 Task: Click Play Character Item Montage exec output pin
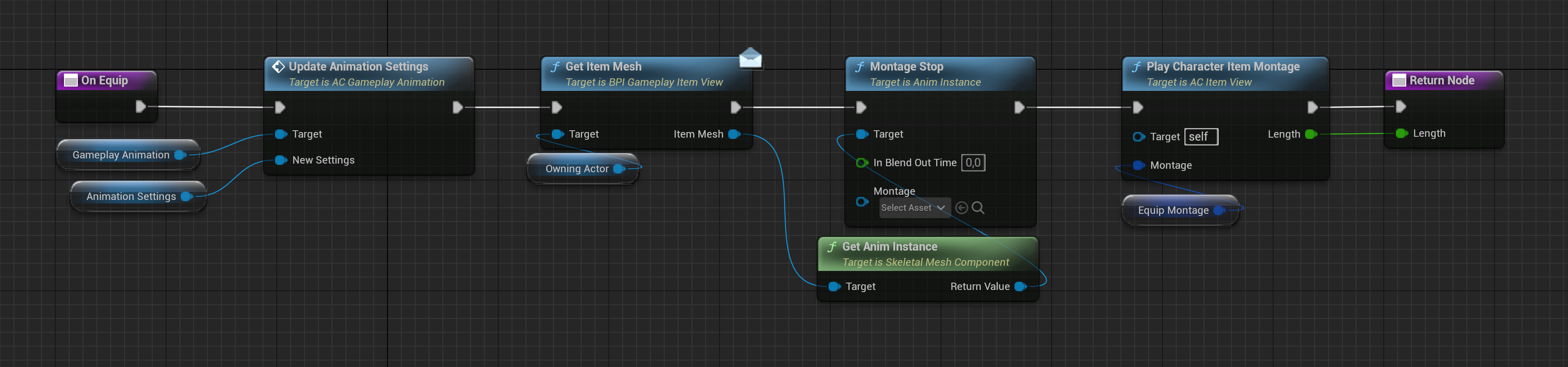pyautogui.click(x=1312, y=107)
